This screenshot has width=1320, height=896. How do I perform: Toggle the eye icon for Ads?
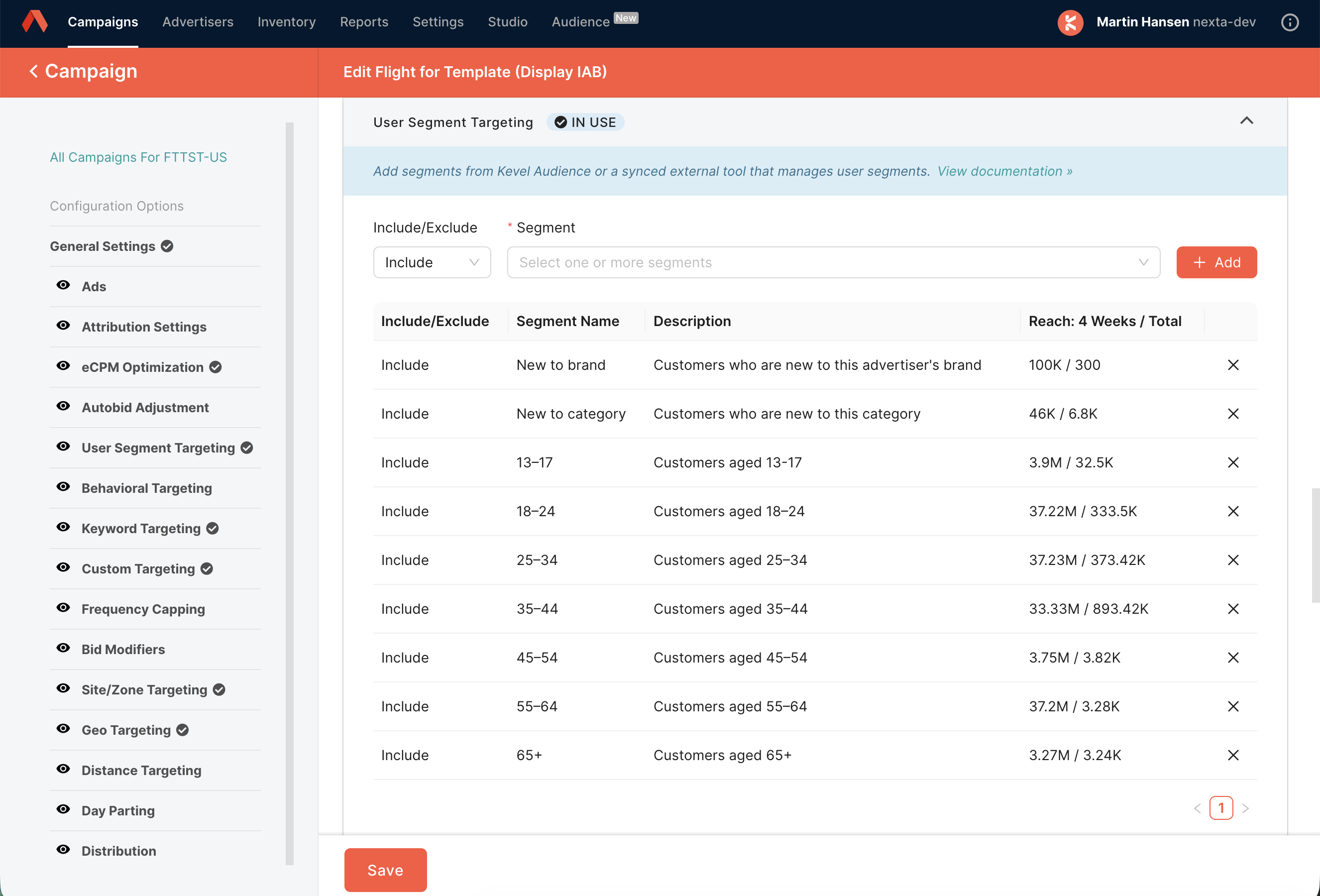click(x=64, y=285)
